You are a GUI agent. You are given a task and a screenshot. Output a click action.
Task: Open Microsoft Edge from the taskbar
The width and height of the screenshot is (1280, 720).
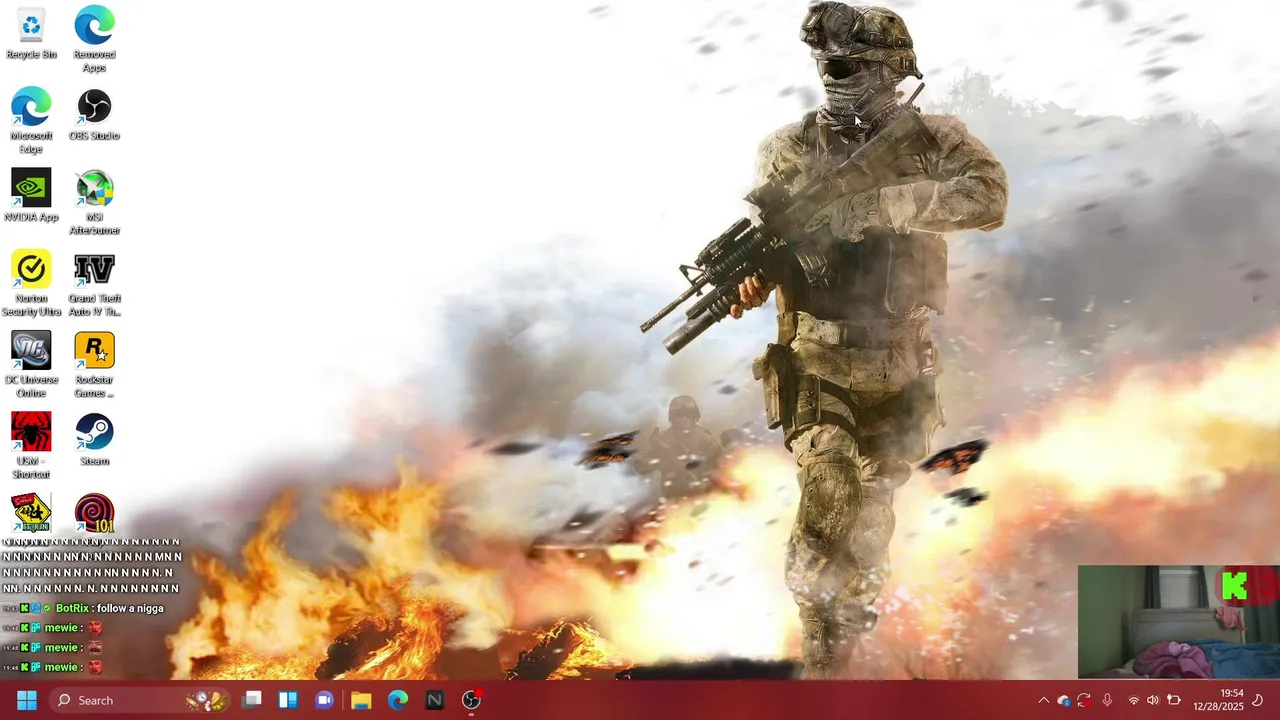tap(398, 700)
